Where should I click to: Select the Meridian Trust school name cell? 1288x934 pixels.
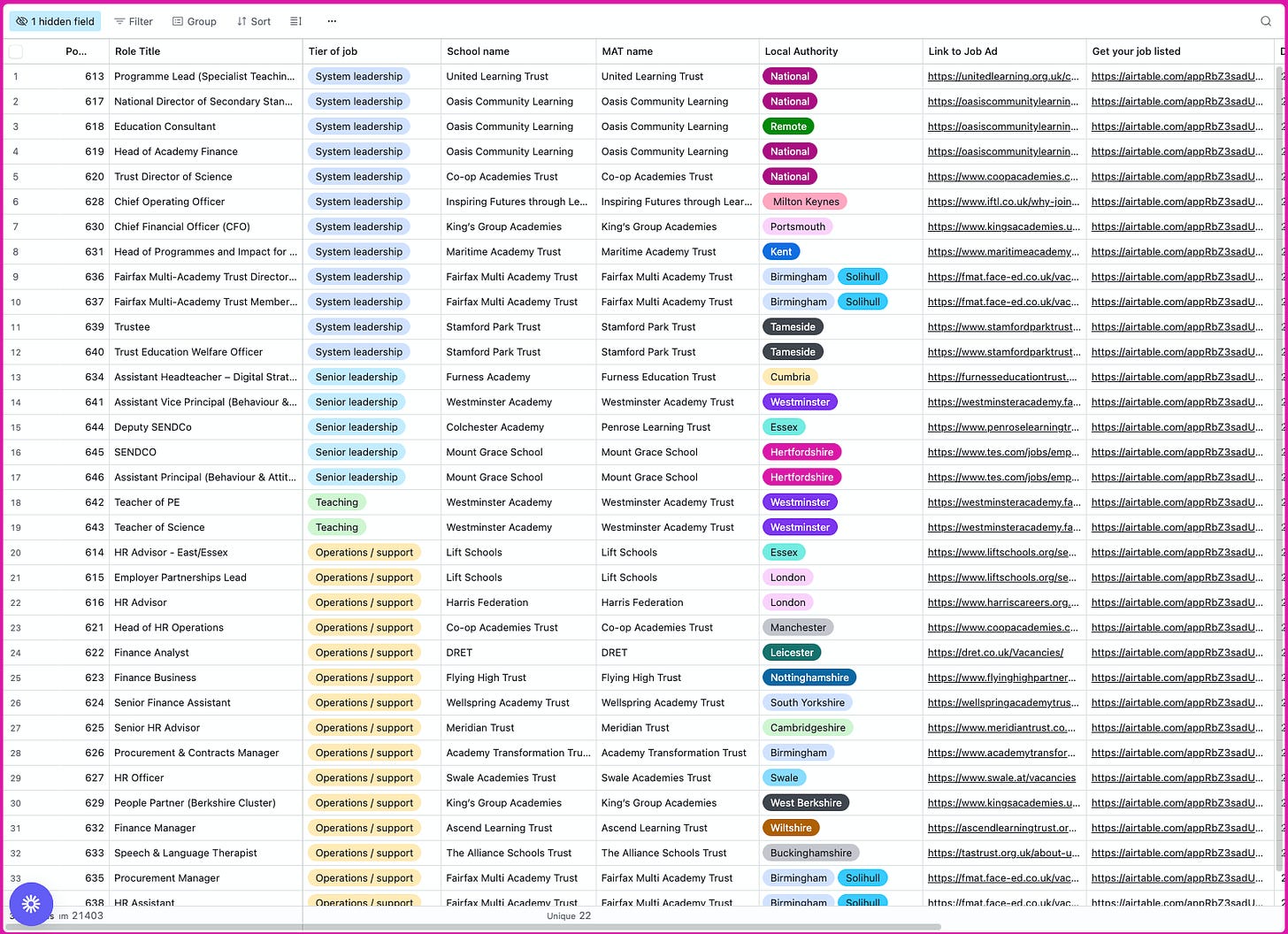click(518, 728)
